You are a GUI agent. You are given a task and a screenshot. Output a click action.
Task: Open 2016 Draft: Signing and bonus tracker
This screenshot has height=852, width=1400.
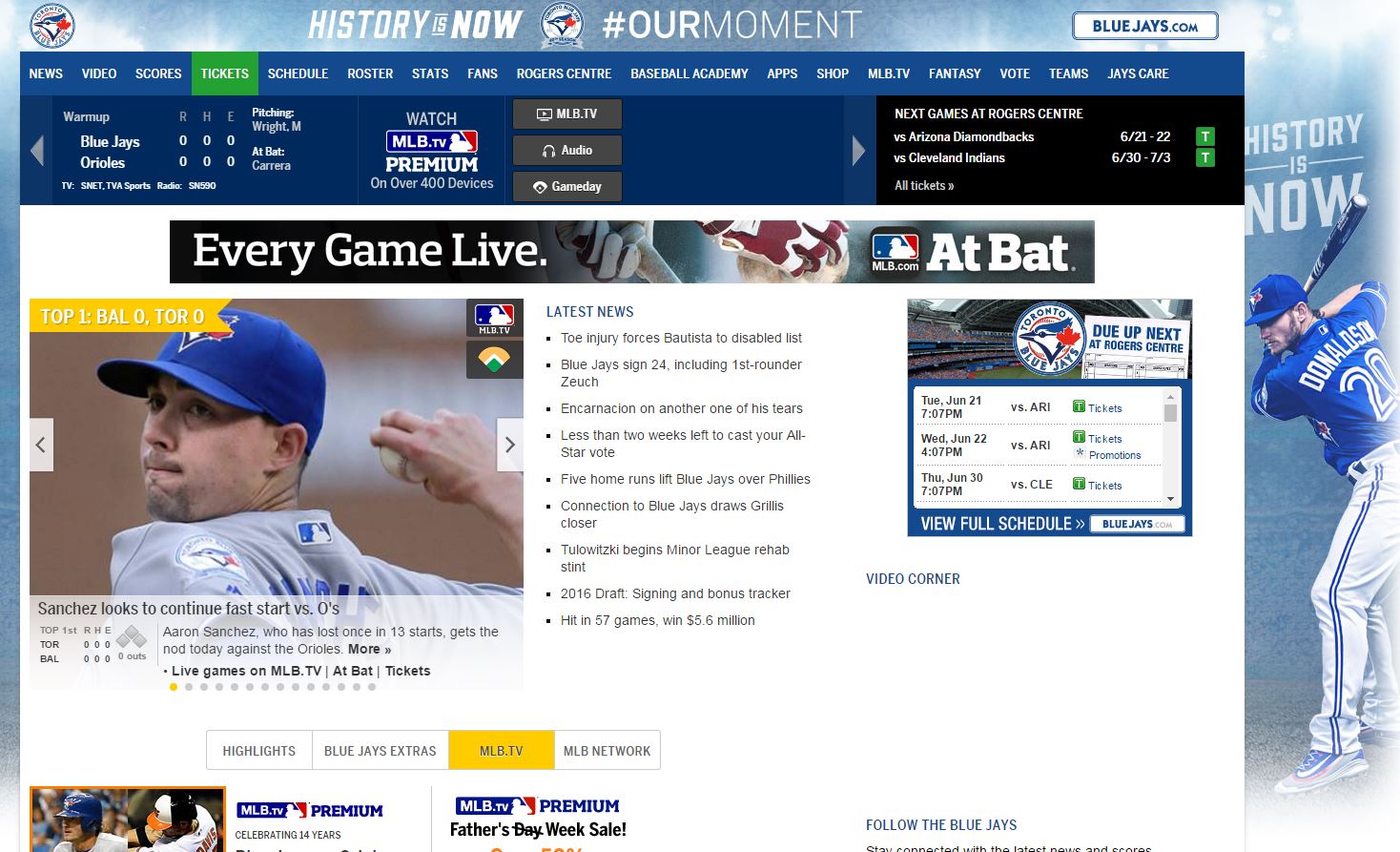point(675,593)
